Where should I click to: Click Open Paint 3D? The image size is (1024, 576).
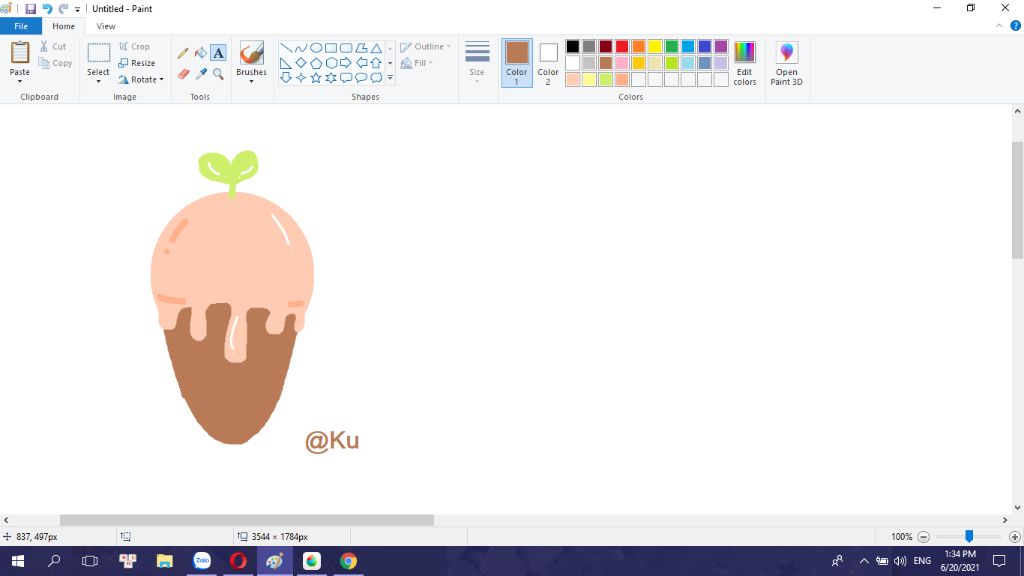[786, 63]
